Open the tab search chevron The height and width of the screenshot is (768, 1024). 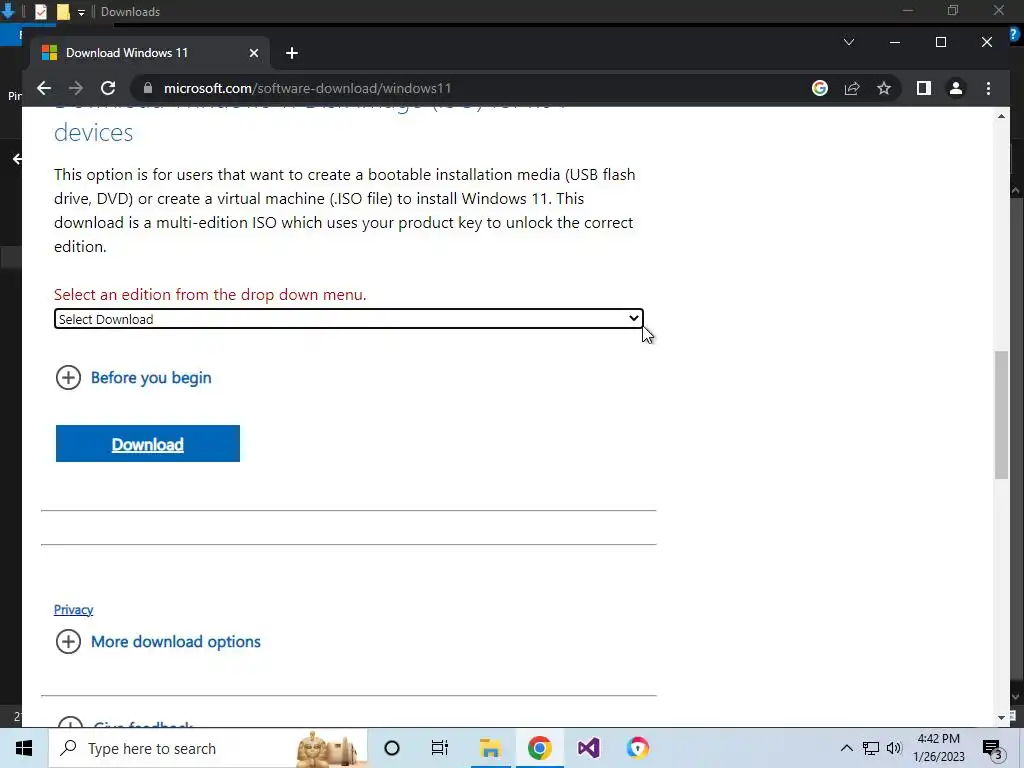point(849,42)
